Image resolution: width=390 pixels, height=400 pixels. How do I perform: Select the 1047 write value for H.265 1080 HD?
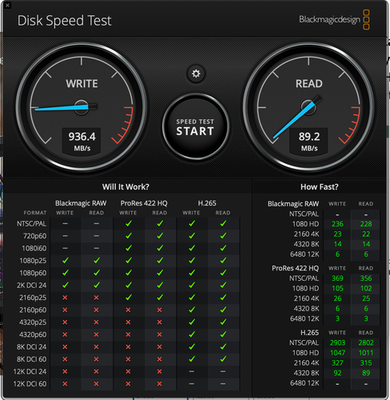click(337, 353)
